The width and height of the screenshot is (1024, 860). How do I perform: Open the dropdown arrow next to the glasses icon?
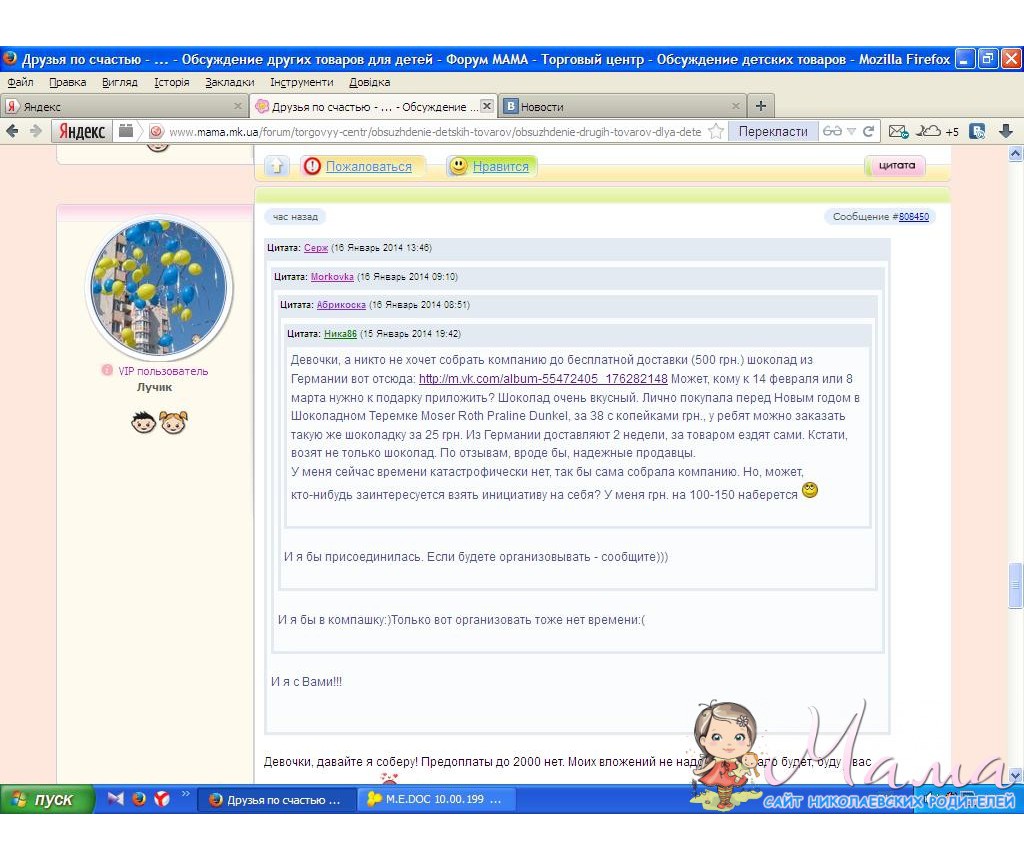click(x=851, y=131)
